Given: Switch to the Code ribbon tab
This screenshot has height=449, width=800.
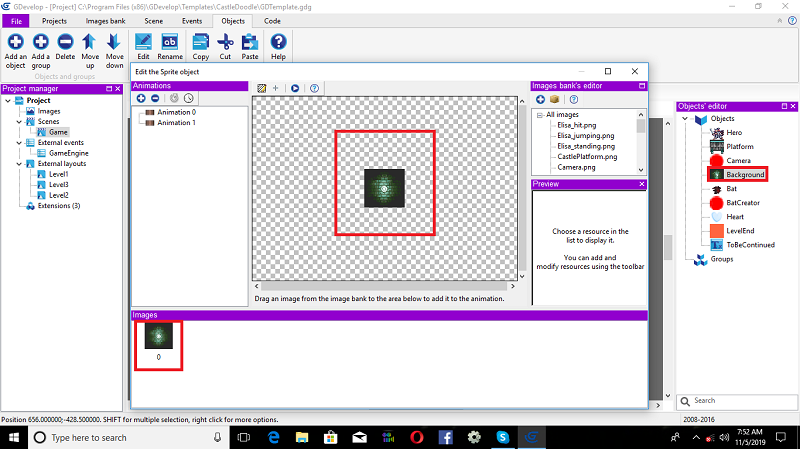Looking at the screenshot, I should [x=272, y=21].
